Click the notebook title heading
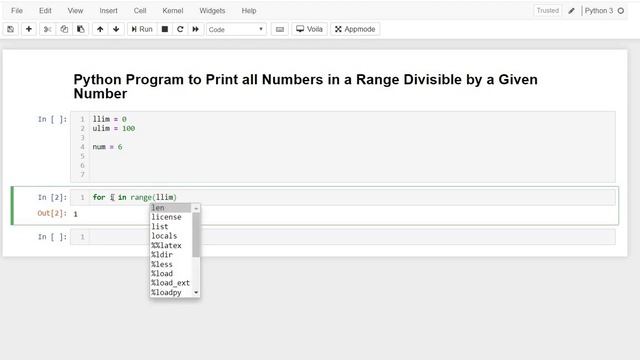The width and height of the screenshot is (640, 360). click(x=305, y=86)
